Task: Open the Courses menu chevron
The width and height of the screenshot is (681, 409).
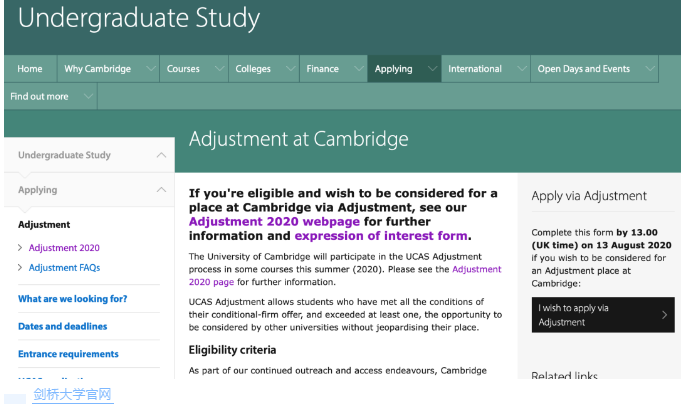Action: click(x=218, y=69)
